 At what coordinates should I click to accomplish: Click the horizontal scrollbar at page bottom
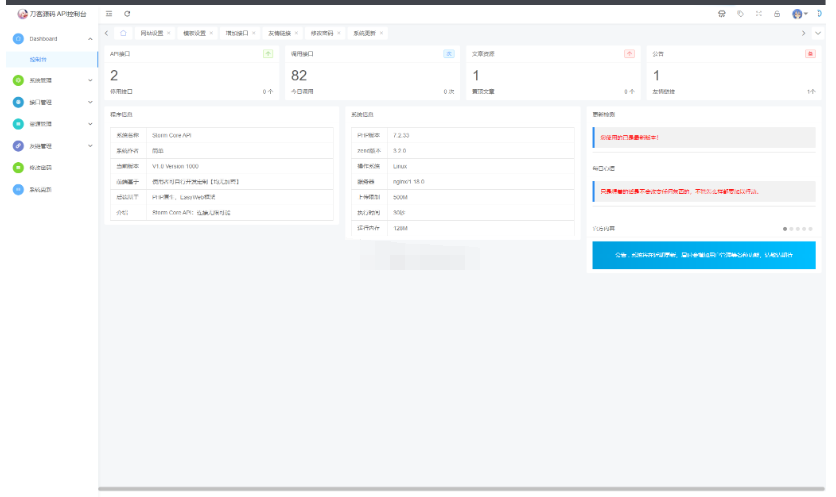click(x=461, y=488)
